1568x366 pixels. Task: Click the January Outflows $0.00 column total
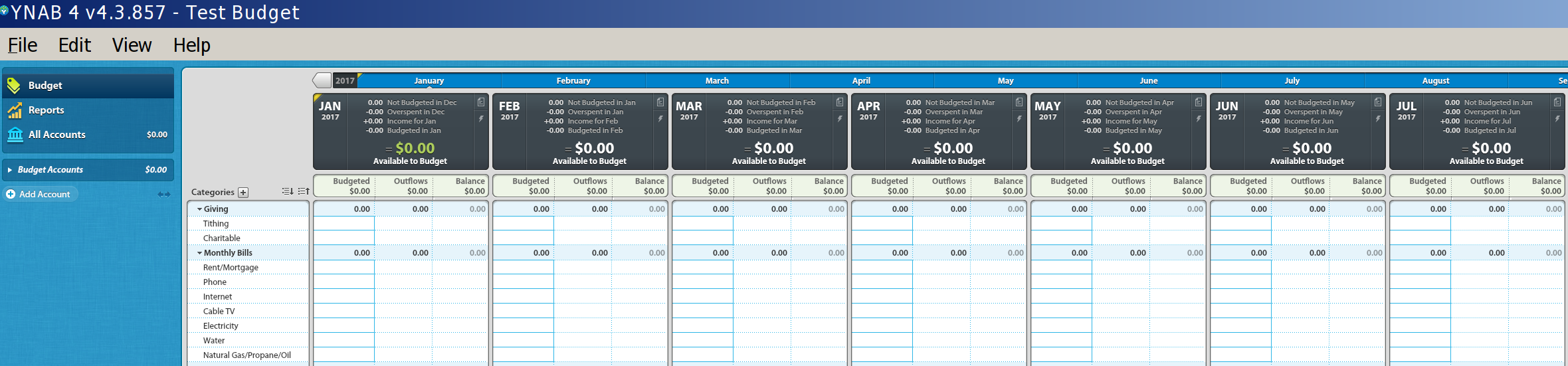click(x=417, y=191)
